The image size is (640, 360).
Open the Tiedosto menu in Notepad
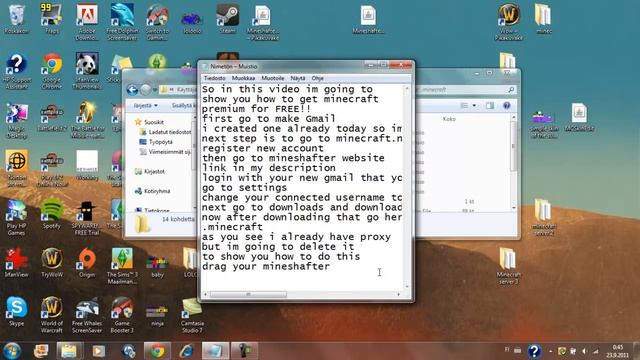tap(215, 78)
